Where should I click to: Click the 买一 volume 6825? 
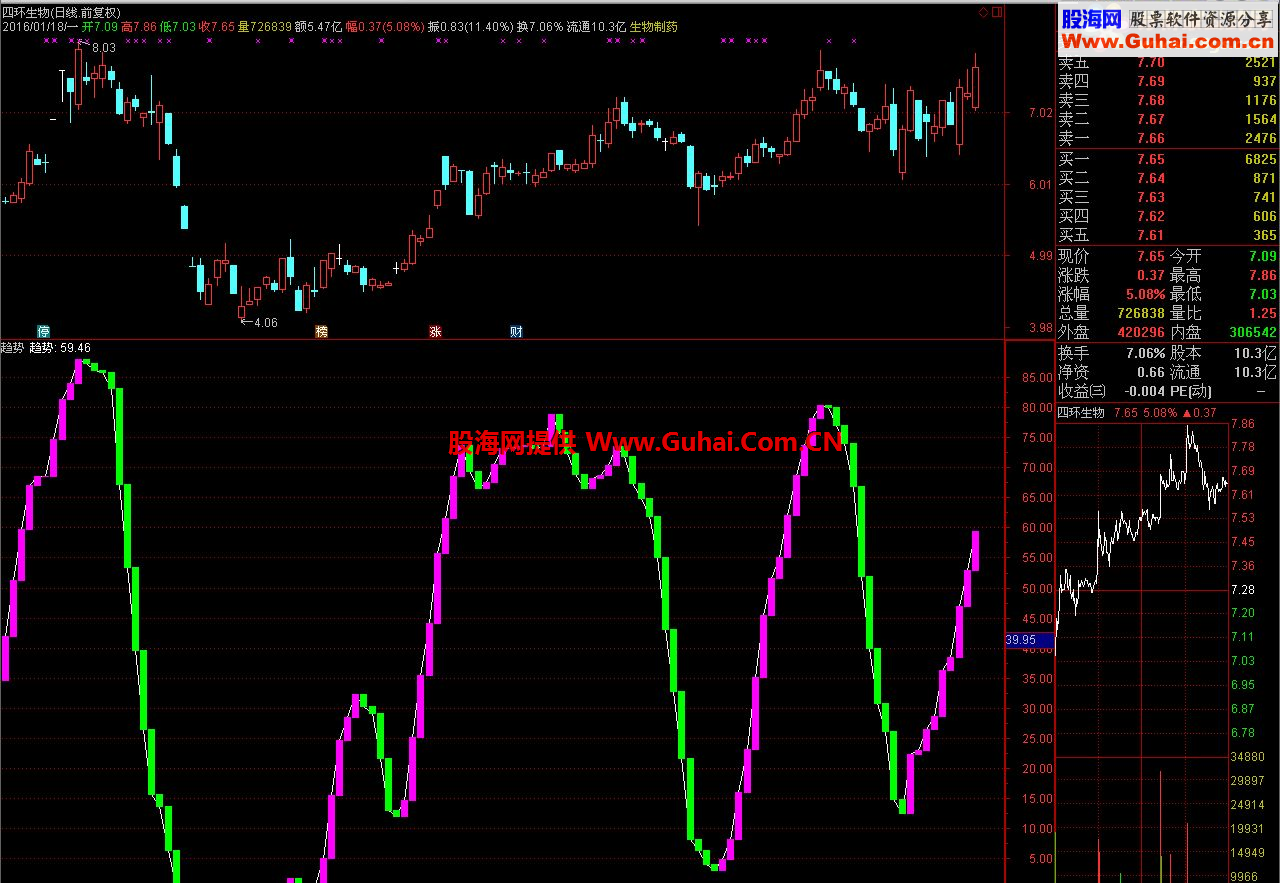click(1260, 159)
